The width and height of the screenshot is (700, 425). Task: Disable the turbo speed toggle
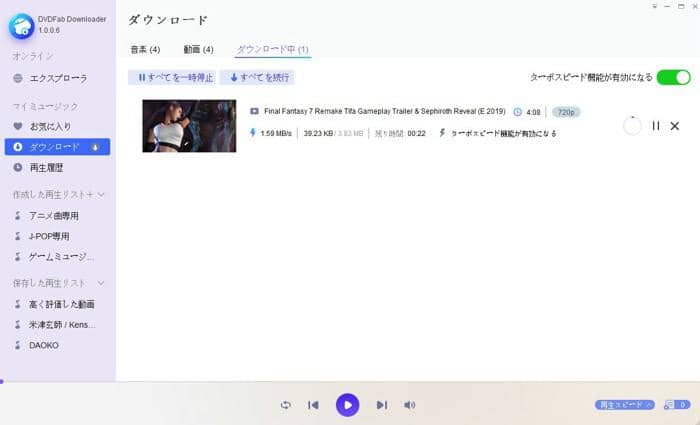pyautogui.click(x=673, y=77)
